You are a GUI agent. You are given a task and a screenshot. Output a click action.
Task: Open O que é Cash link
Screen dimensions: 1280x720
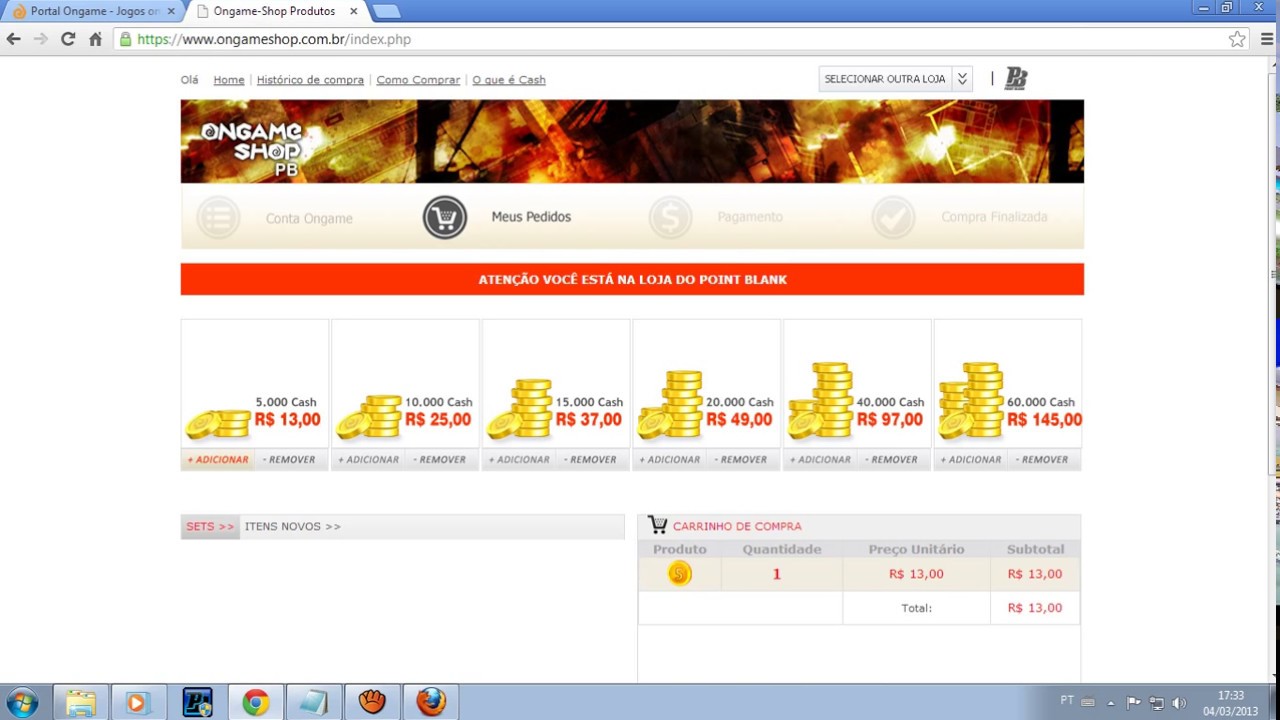pyautogui.click(x=509, y=80)
